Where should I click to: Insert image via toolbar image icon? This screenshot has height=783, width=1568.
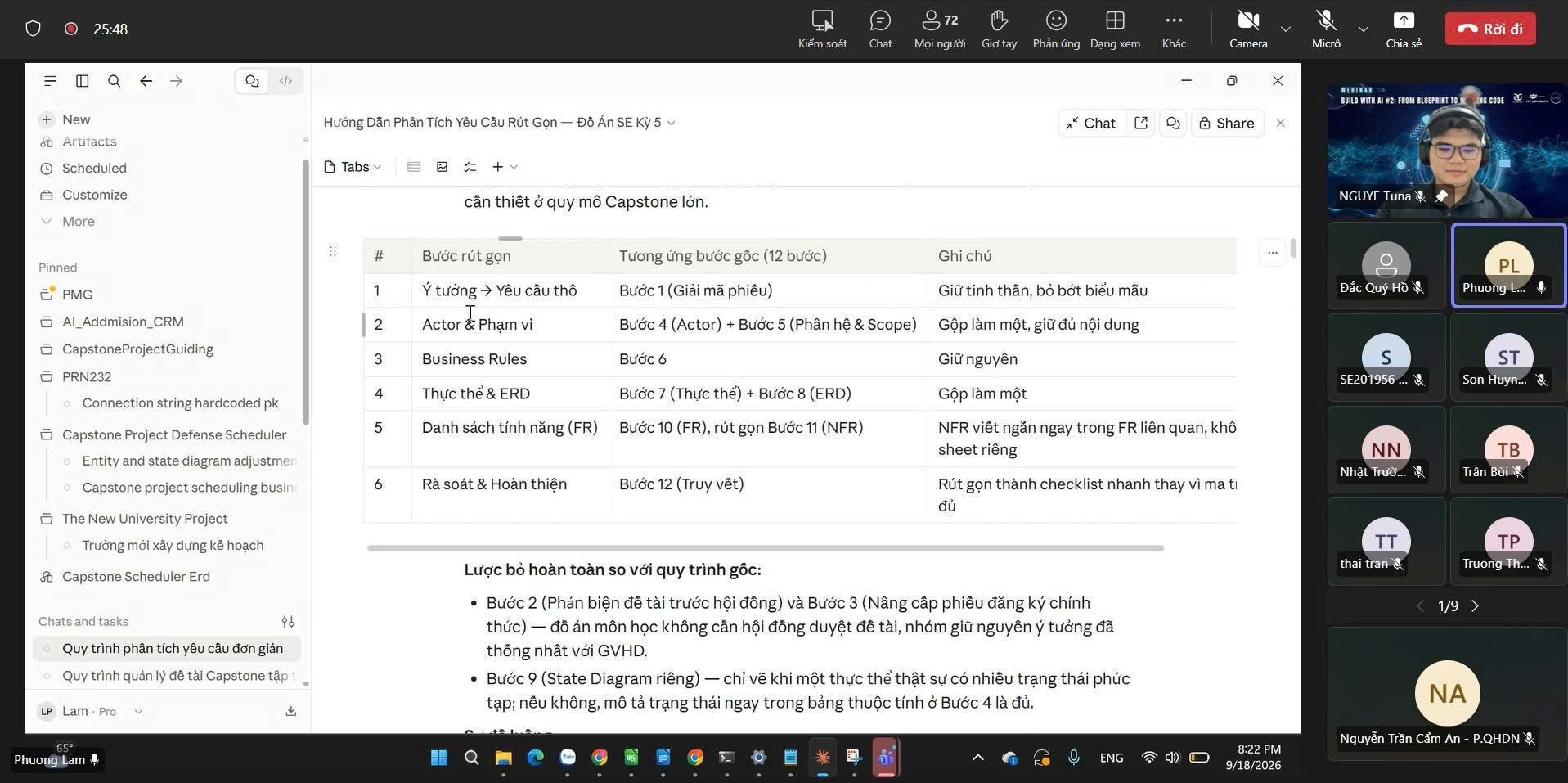pyautogui.click(x=442, y=167)
